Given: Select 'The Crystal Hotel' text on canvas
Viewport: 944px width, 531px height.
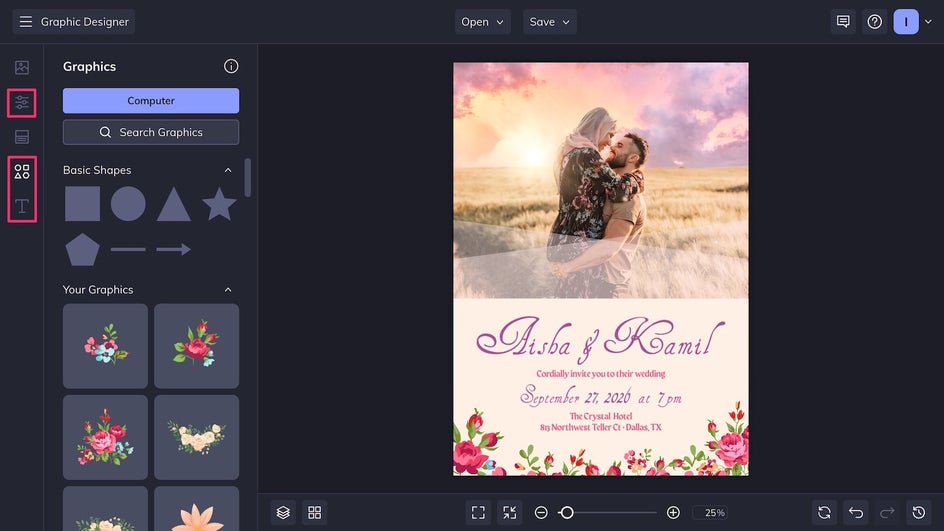Looking at the screenshot, I should pyautogui.click(x=601, y=416).
